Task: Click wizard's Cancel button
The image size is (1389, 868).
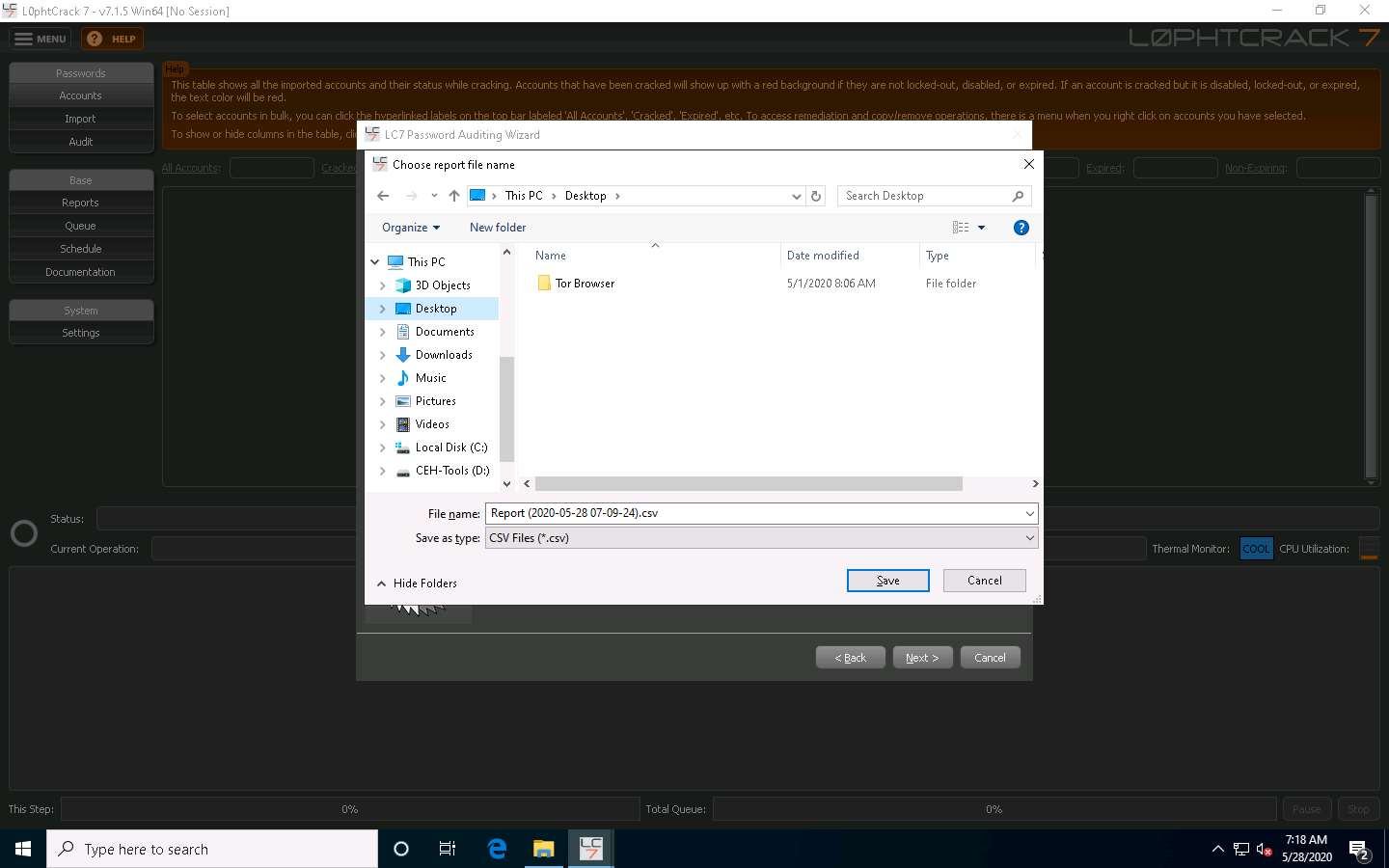Action: click(x=990, y=658)
